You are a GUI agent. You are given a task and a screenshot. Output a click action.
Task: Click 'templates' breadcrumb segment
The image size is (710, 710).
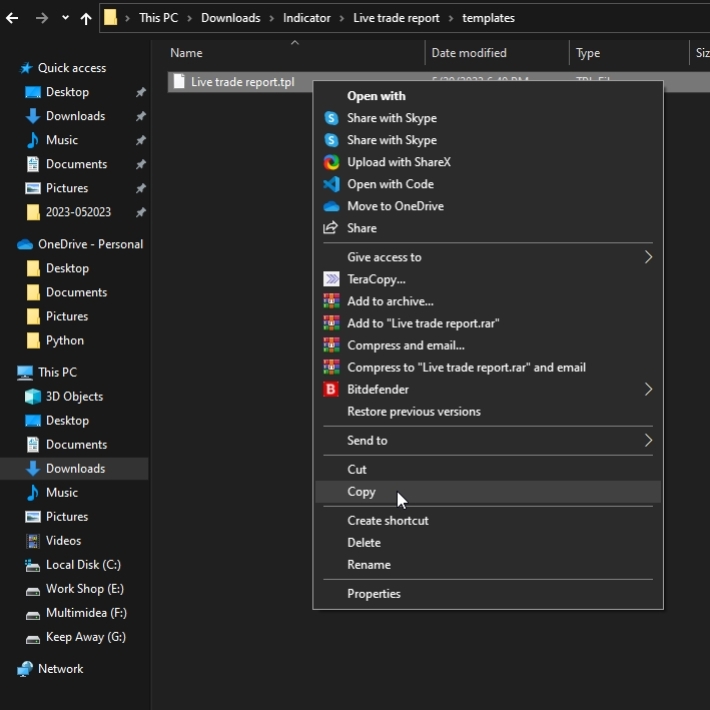pos(488,18)
